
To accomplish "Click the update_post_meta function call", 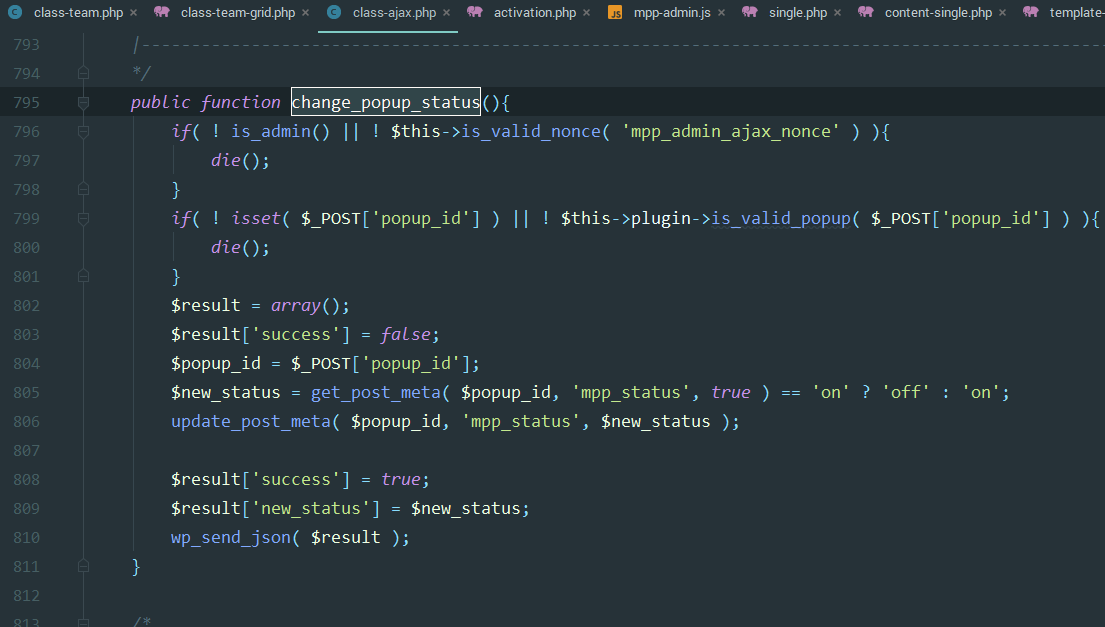I will (251, 421).
